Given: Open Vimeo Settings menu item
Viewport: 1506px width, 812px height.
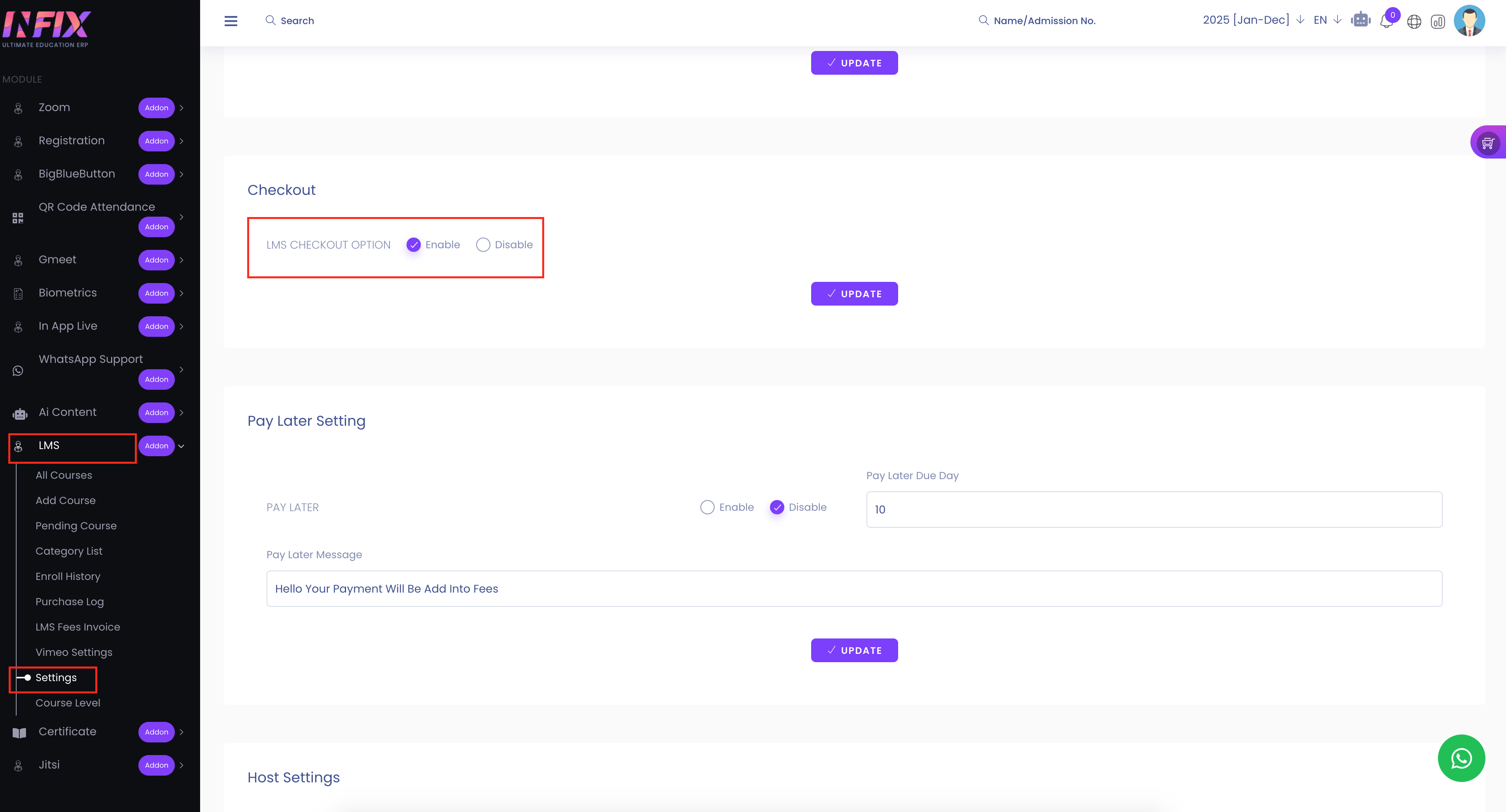Looking at the screenshot, I should click(74, 652).
